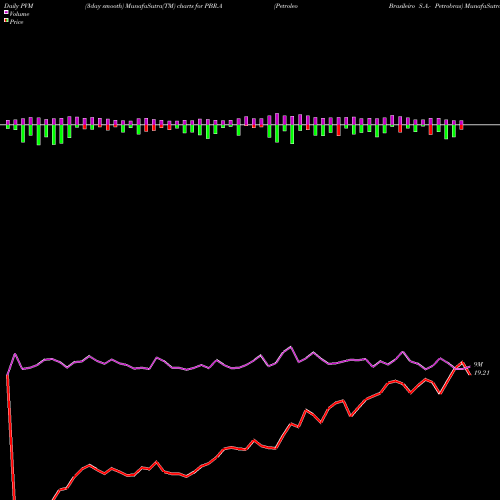Click the chart title mentioning PBR.A

[154, 6]
